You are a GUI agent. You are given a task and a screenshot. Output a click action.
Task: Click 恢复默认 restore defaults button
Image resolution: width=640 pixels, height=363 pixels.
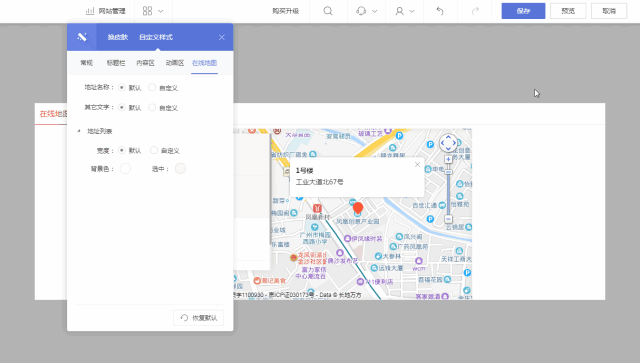[198, 318]
